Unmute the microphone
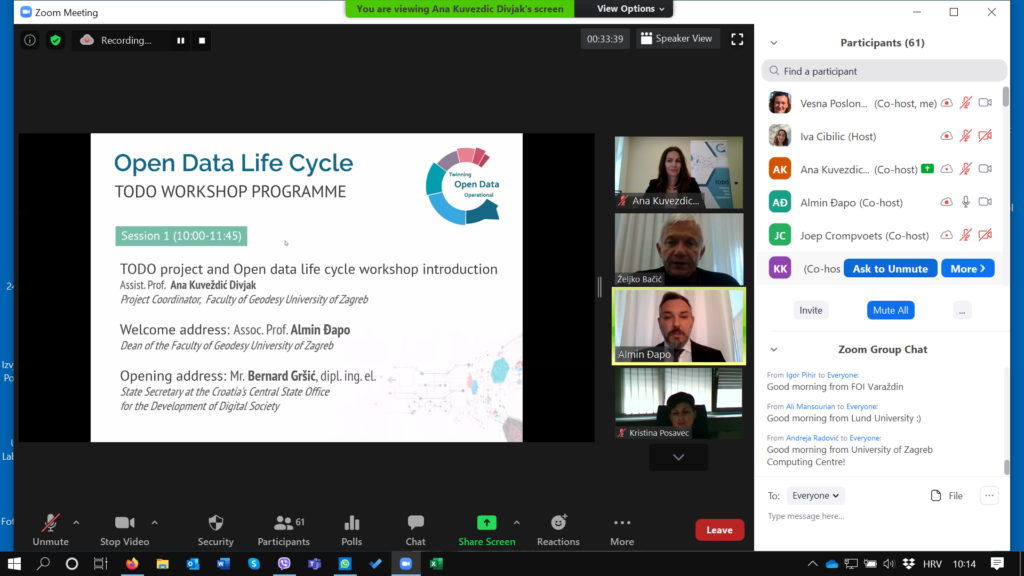Screen dimensions: 1024x576 (50, 523)
